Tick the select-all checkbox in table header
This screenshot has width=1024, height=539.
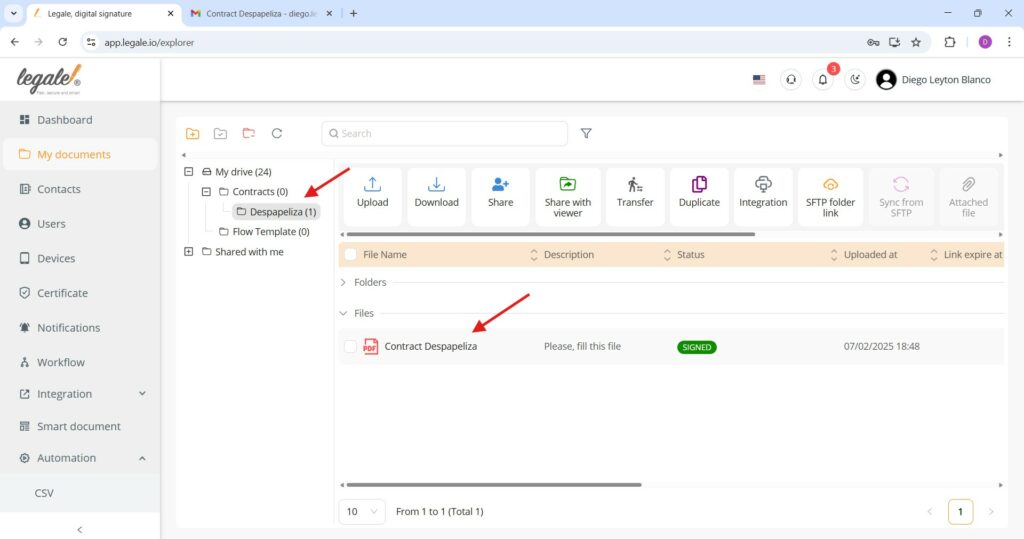(x=351, y=254)
